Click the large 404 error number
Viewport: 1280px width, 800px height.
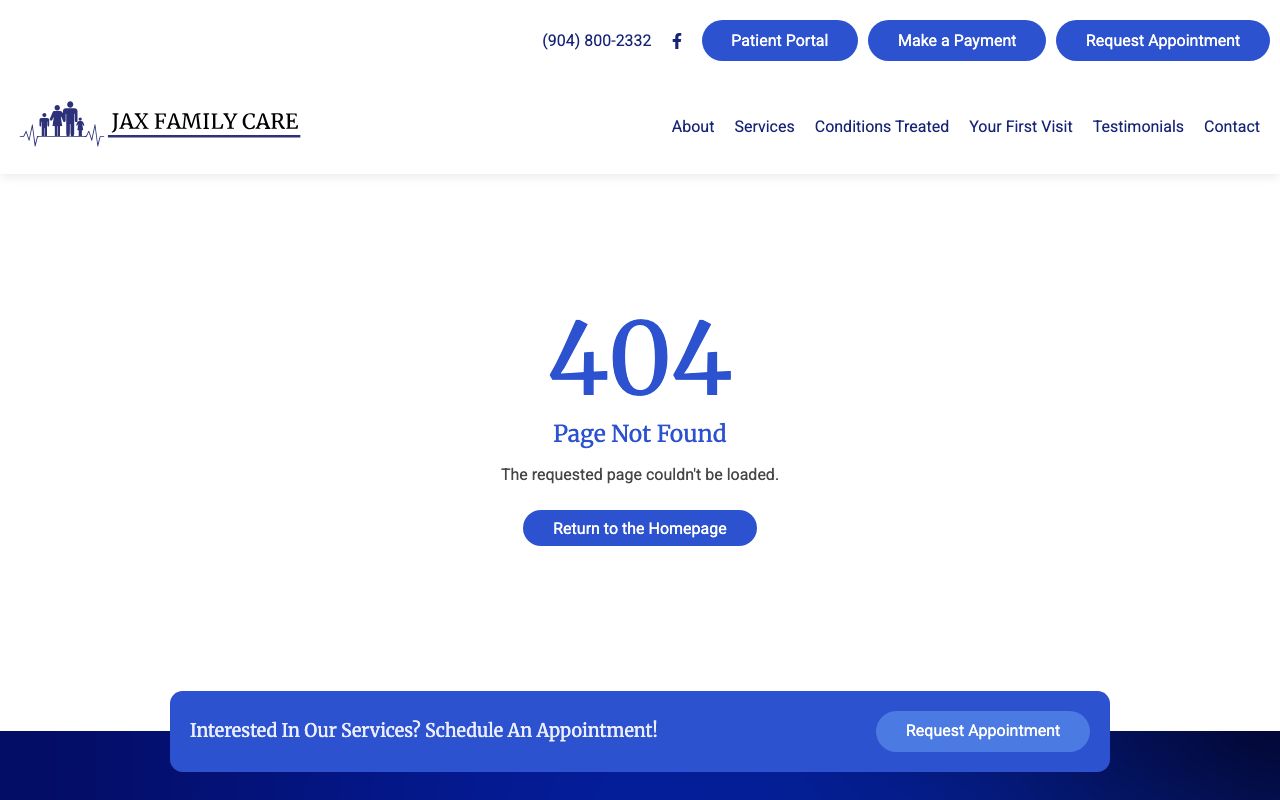tap(640, 360)
